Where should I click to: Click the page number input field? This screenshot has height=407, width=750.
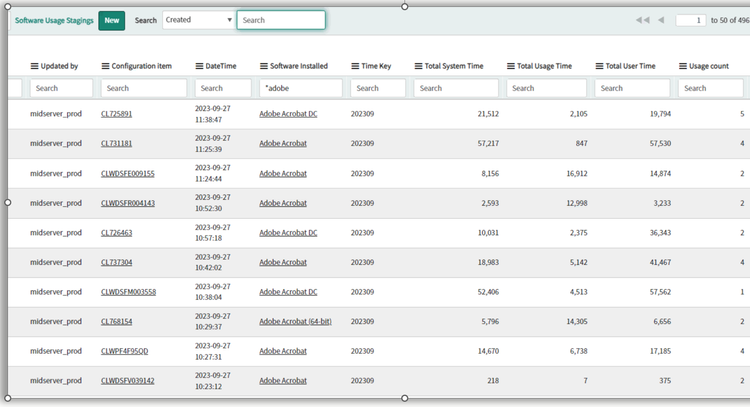click(x=691, y=20)
